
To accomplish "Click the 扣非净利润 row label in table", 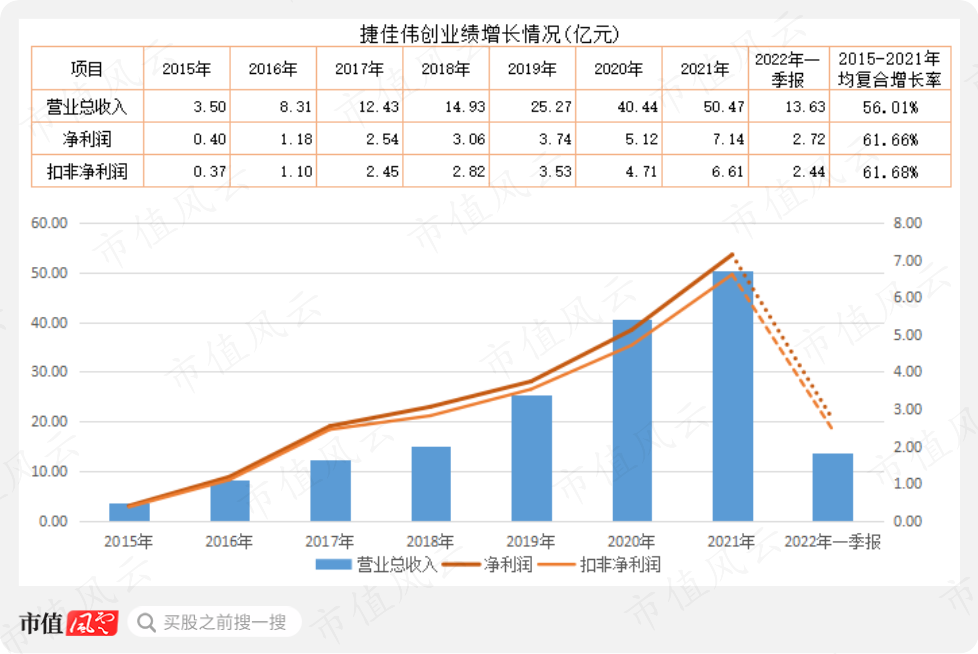I will (87, 171).
